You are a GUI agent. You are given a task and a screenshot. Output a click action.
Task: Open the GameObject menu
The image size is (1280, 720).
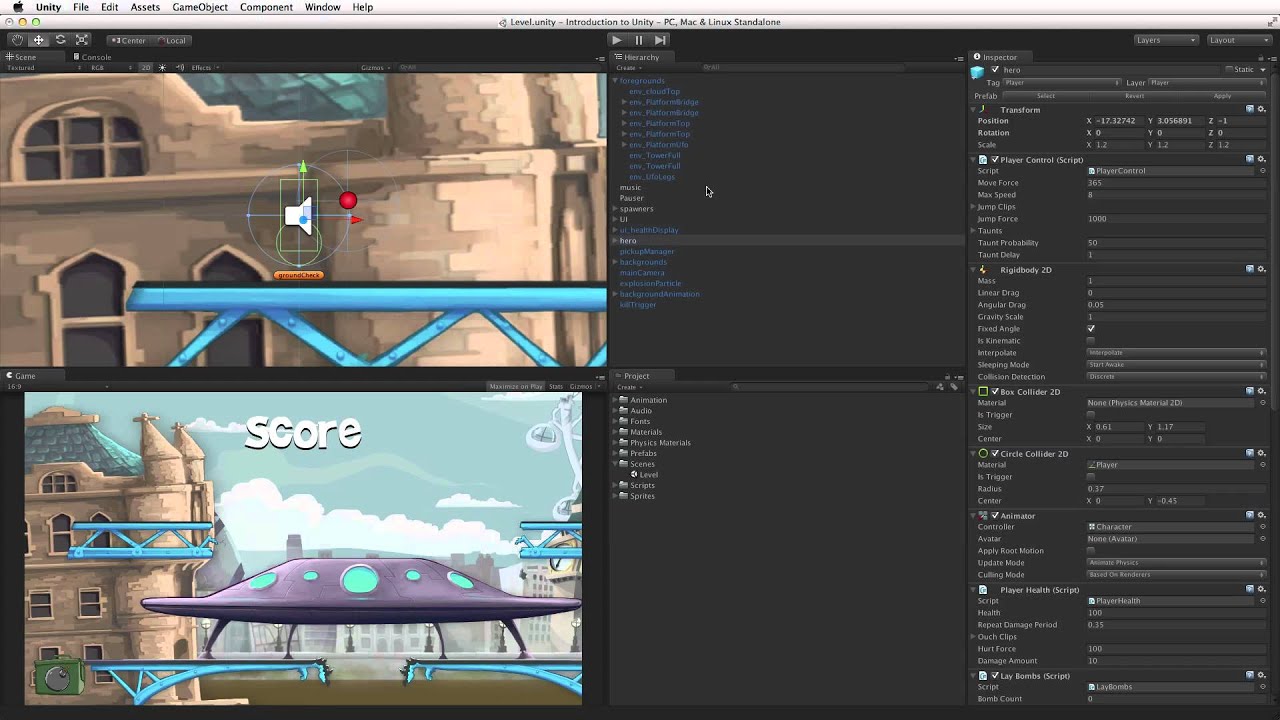(200, 7)
